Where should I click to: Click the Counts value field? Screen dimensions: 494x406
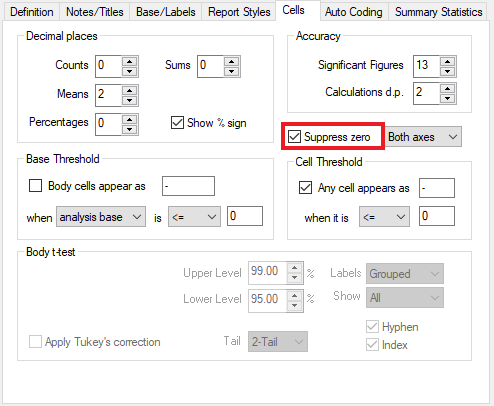pyautogui.click(x=109, y=67)
